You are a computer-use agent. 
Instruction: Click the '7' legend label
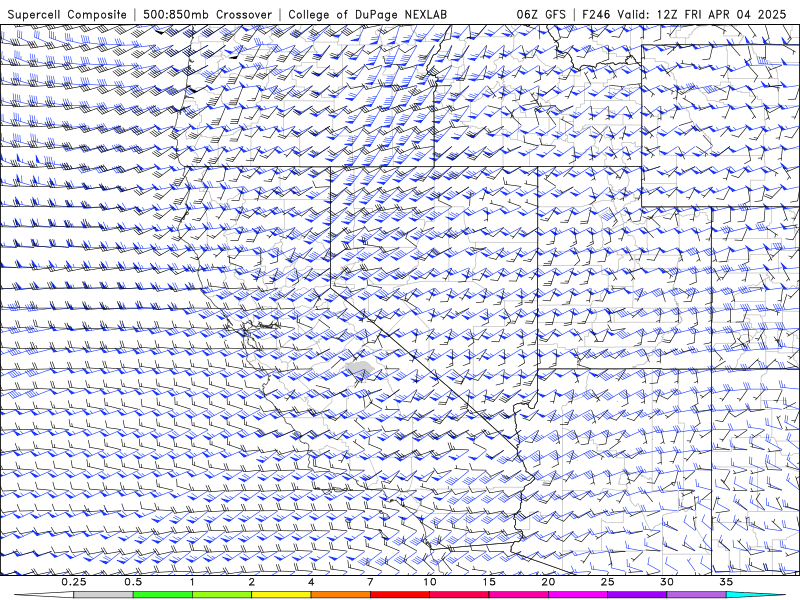370,582
